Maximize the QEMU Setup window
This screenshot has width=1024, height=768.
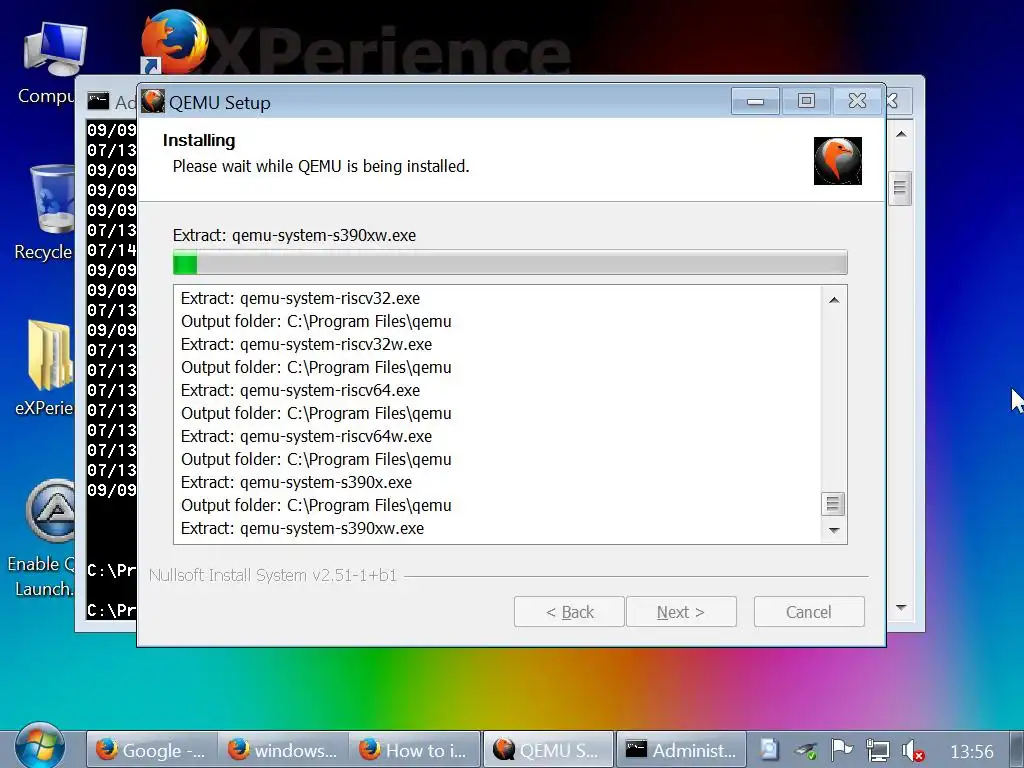pos(806,101)
